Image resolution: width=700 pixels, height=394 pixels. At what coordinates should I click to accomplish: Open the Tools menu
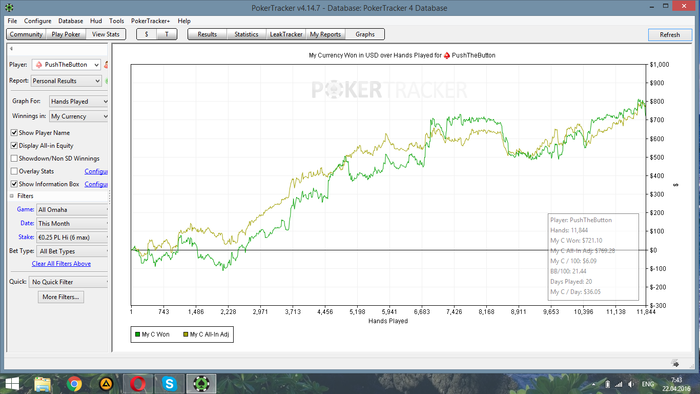[117, 21]
